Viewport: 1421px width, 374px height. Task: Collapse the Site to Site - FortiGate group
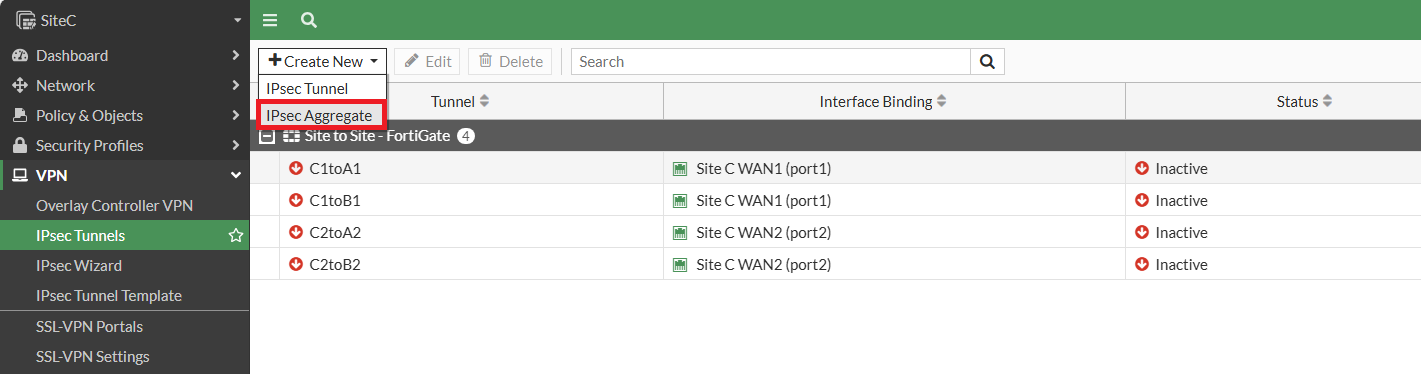pyautogui.click(x=267, y=135)
